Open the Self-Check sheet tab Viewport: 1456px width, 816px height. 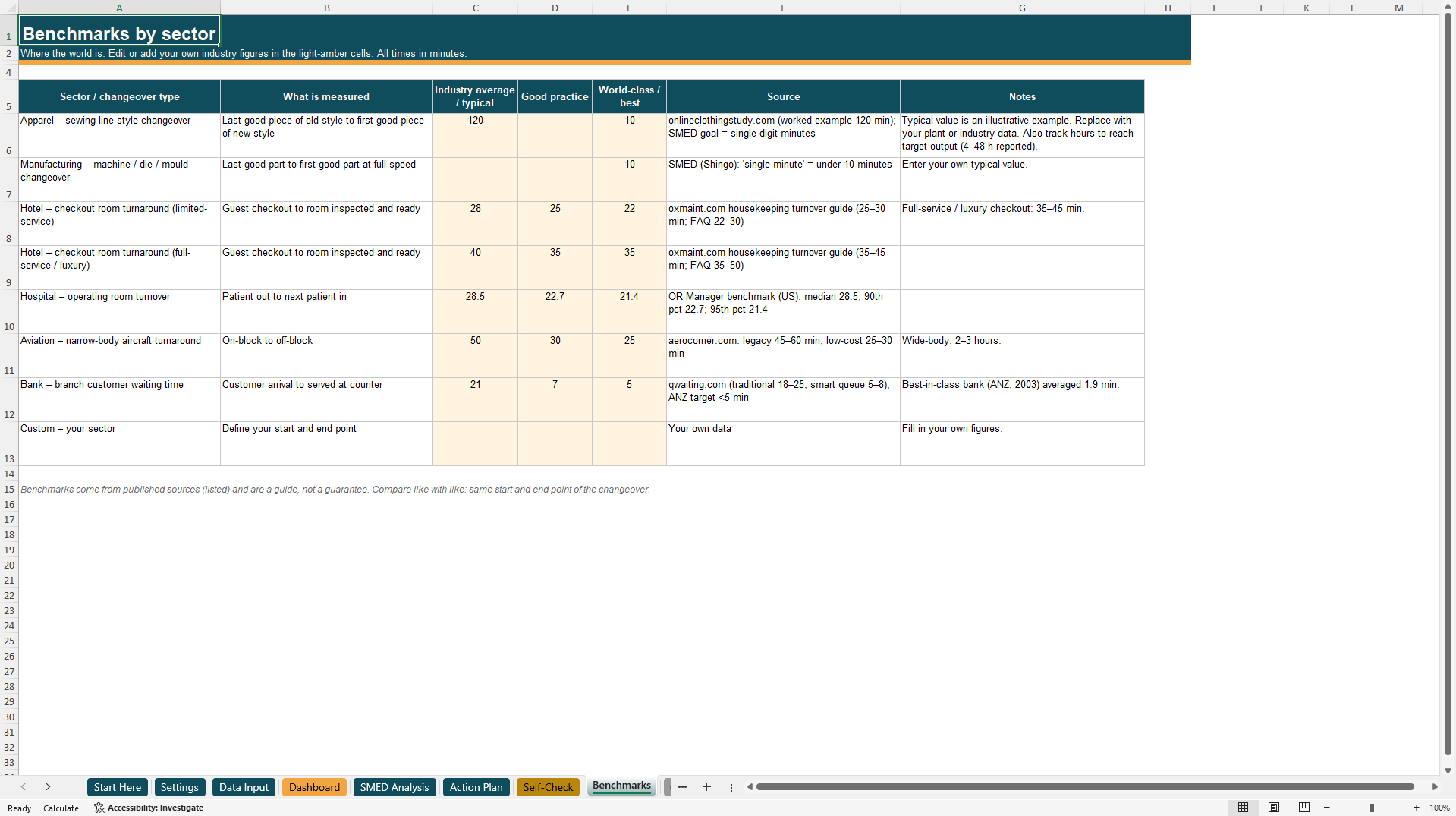click(x=548, y=787)
